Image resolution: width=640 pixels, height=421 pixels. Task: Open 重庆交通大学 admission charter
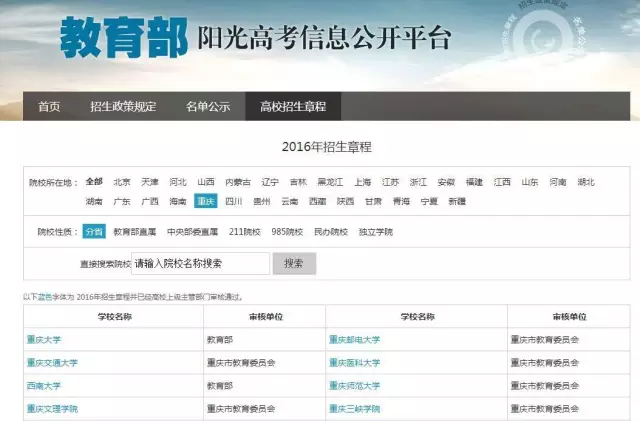52,363
